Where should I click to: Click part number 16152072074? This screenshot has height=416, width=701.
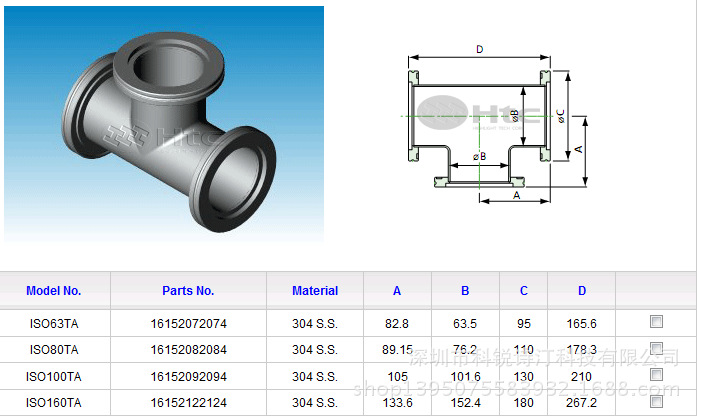188,323
